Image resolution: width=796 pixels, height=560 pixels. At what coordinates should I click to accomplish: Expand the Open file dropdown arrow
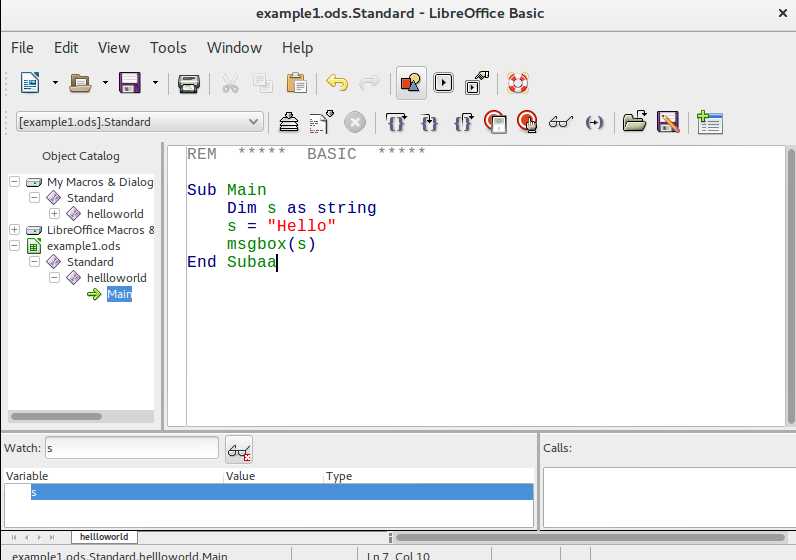(x=105, y=83)
